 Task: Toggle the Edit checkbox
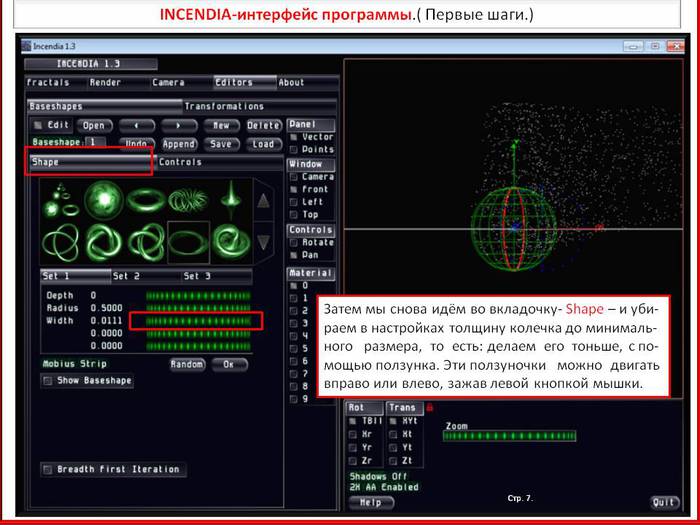(39, 125)
